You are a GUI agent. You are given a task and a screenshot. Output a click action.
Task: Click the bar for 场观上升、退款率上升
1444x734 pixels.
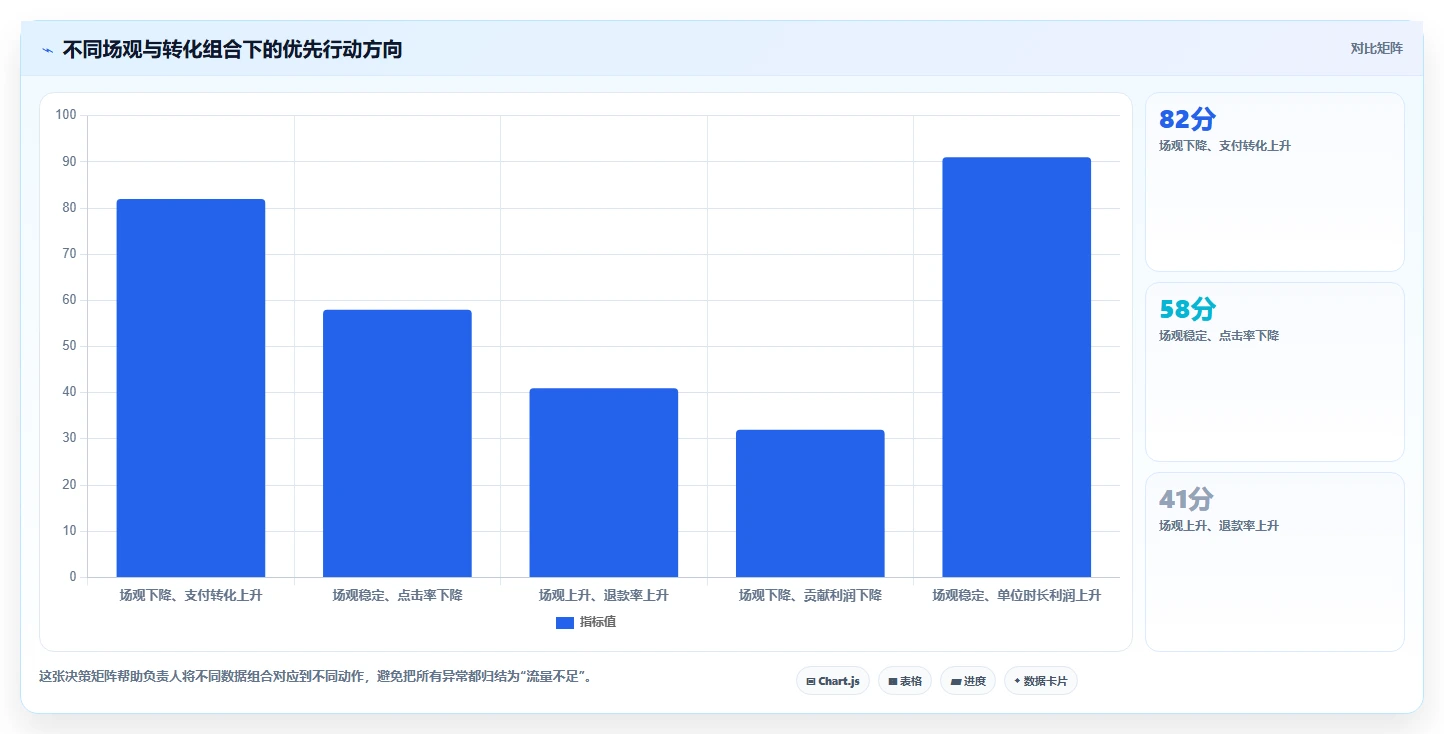[x=604, y=482]
